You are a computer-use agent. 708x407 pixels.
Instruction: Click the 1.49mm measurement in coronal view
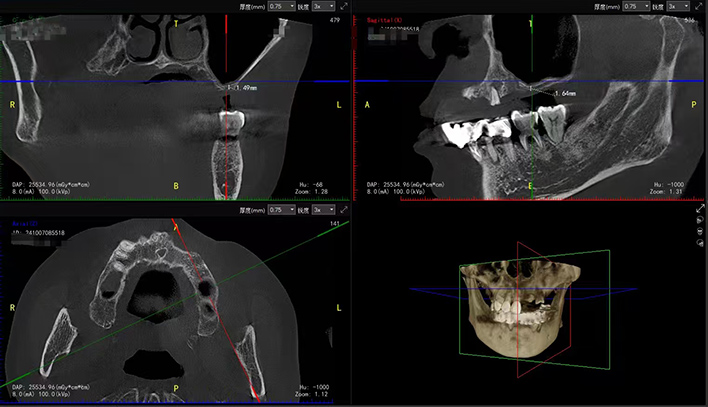click(243, 87)
